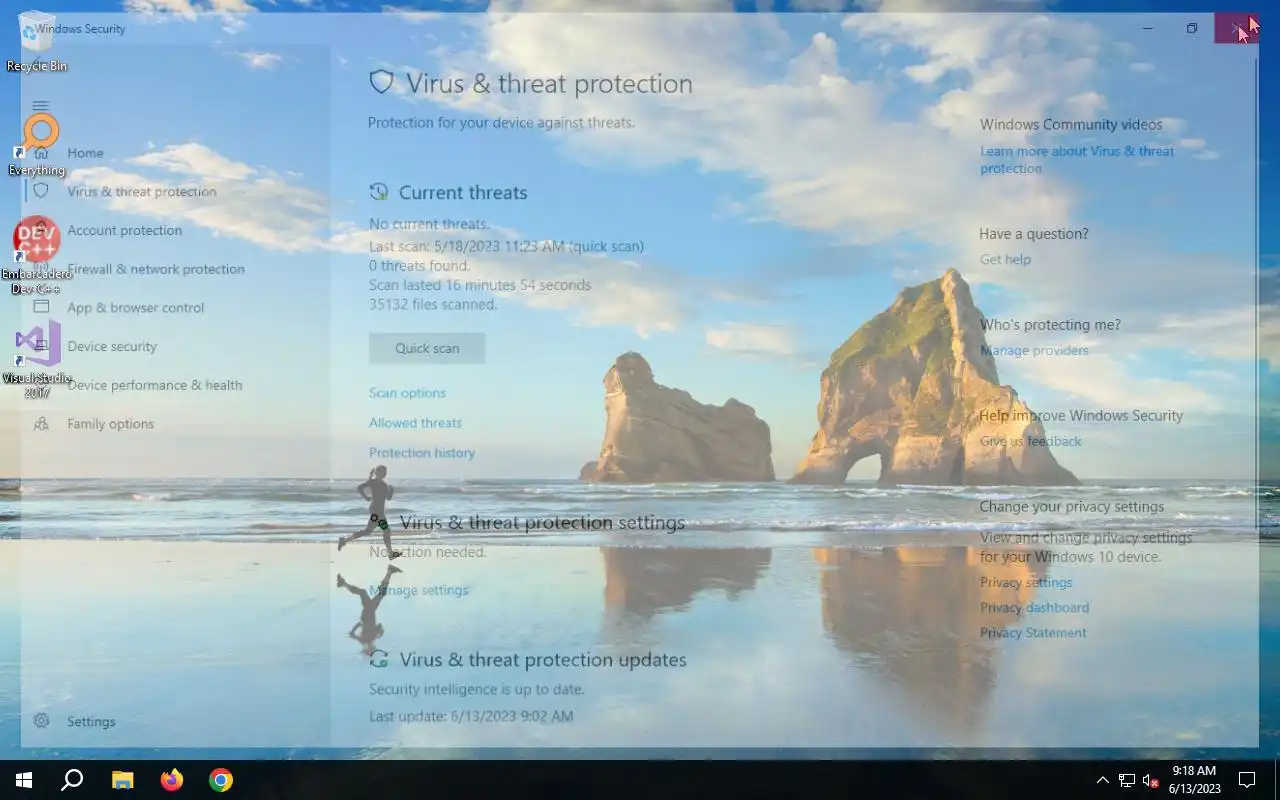Click Manage settings link
The height and width of the screenshot is (800, 1280).
coord(418,590)
